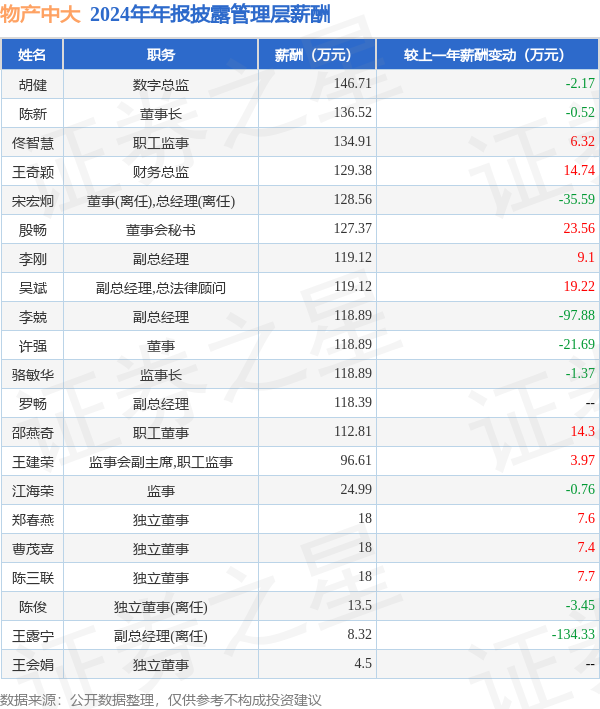This screenshot has width=600, height=709.
Task: Click salary value 13.5
Action: click(x=359, y=605)
